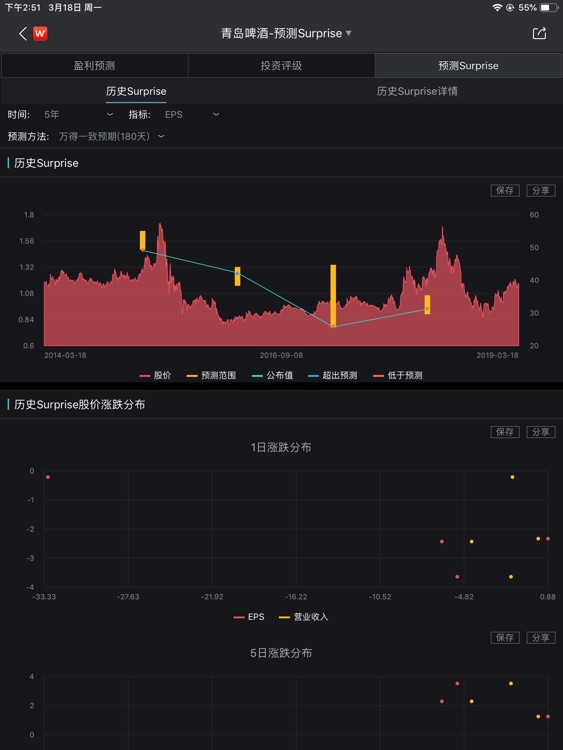Toggle the 股价 legend series
This screenshot has width=563, height=750.
tap(155, 375)
